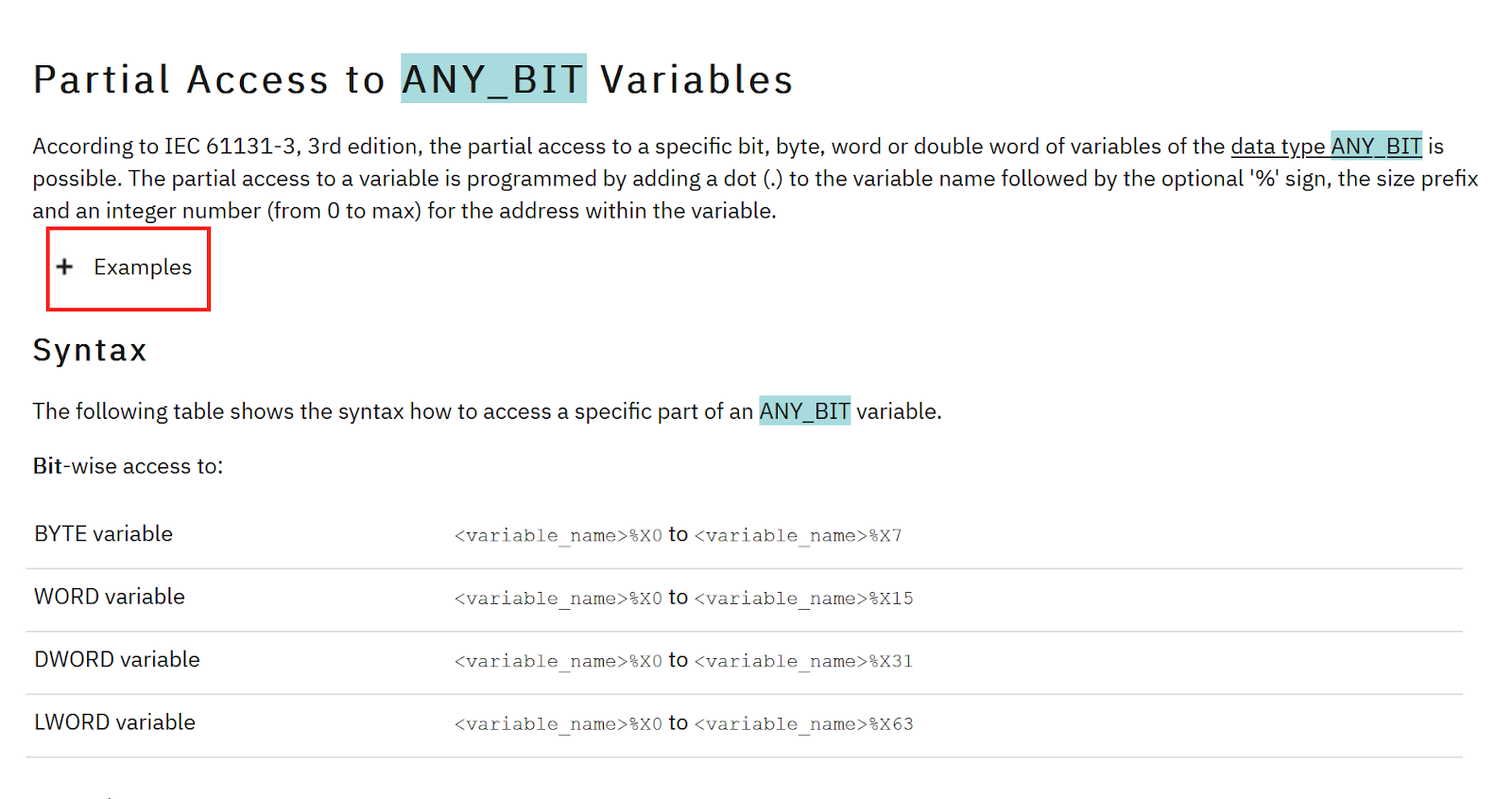1512x799 pixels.
Task: Expand the Examples section plus icon
Action: point(64,267)
